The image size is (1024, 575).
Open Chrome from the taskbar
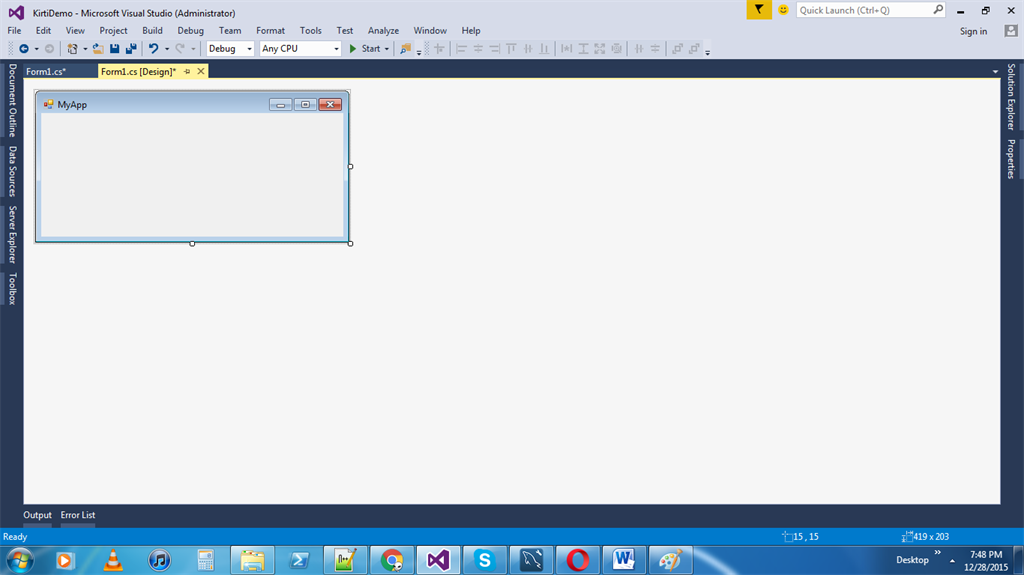(392, 561)
